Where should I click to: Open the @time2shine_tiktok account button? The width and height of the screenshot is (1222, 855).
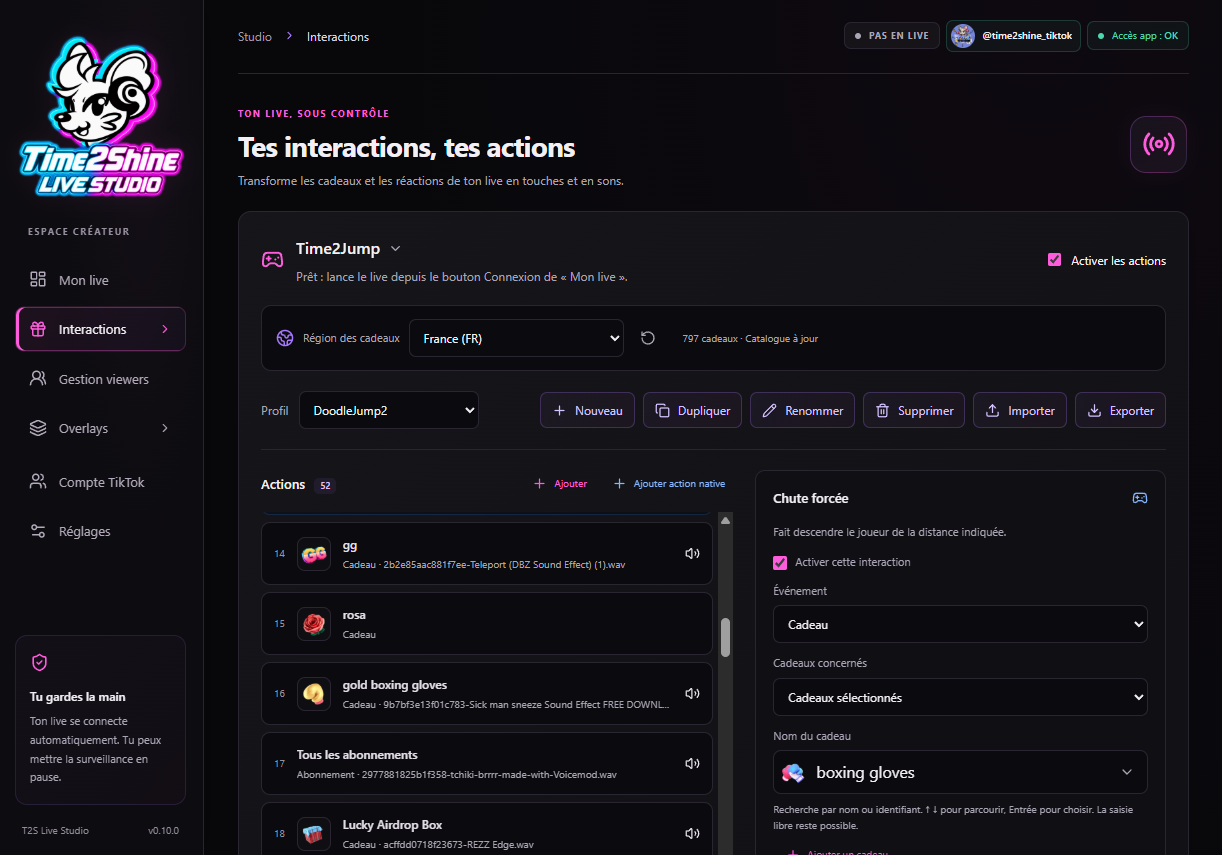[1013, 36]
